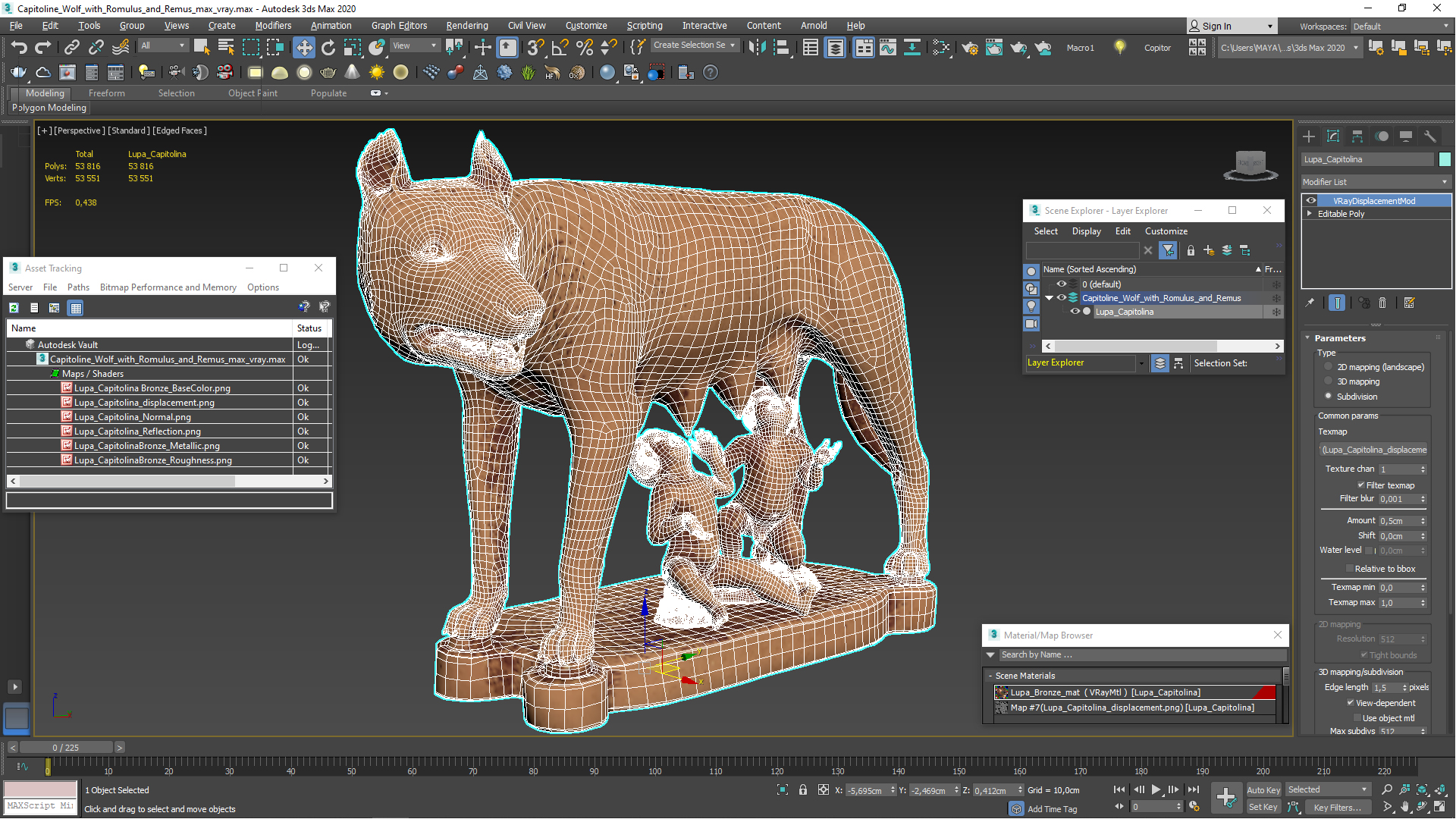Image resolution: width=1456 pixels, height=819 pixels.
Task: Switch to the Freeform ribbon tab
Action: (106, 93)
